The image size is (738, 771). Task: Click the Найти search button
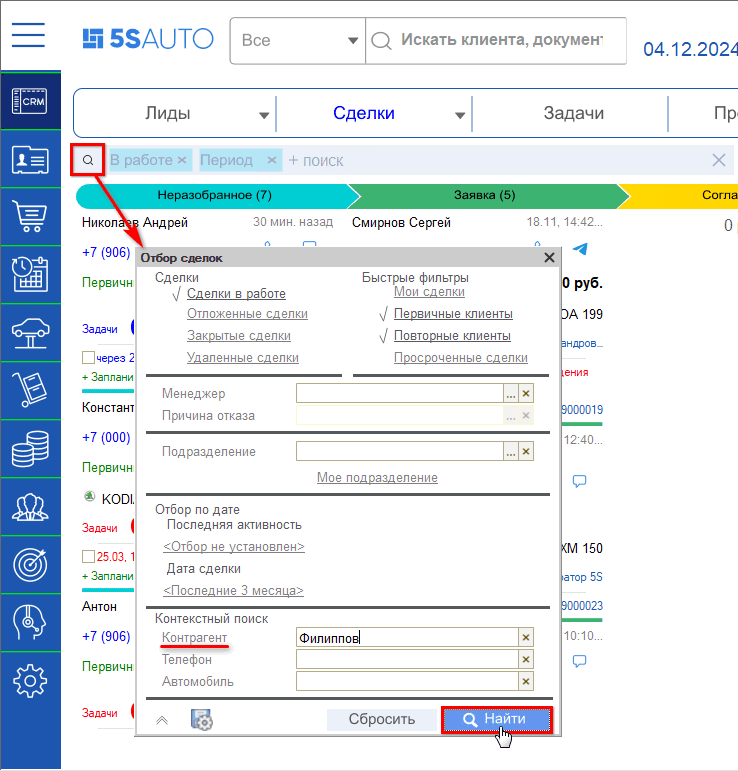pos(497,720)
